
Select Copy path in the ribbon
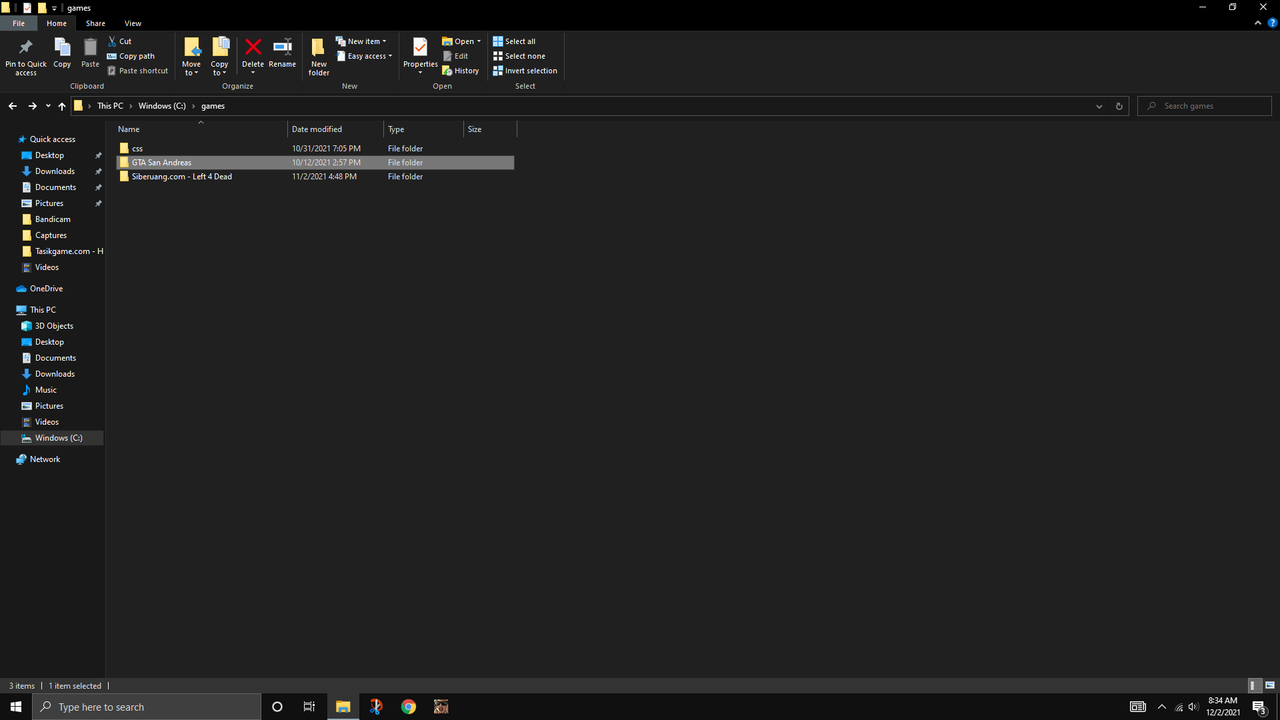tap(131, 56)
